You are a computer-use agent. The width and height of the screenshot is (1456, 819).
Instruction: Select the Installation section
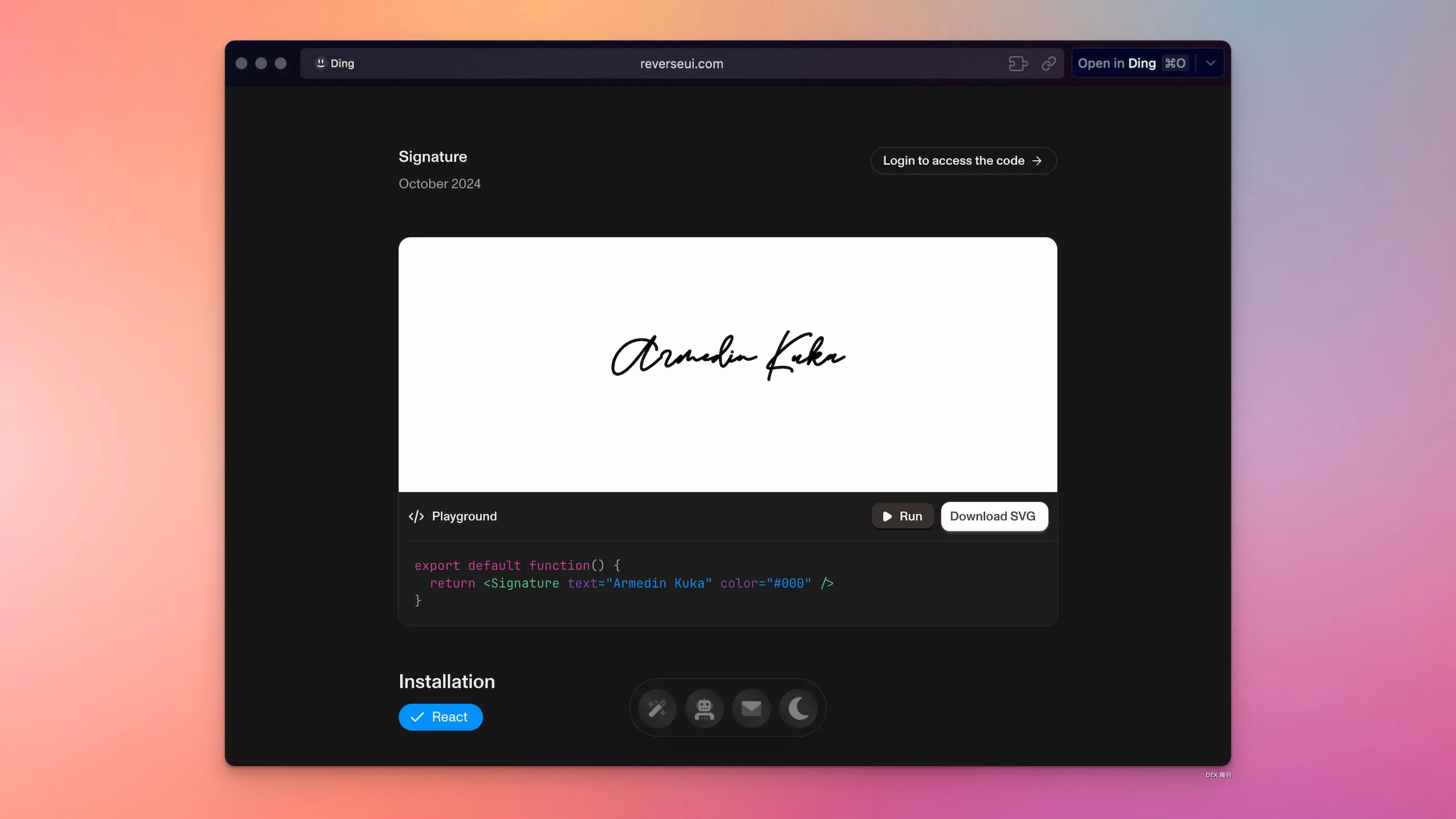[447, 681]
